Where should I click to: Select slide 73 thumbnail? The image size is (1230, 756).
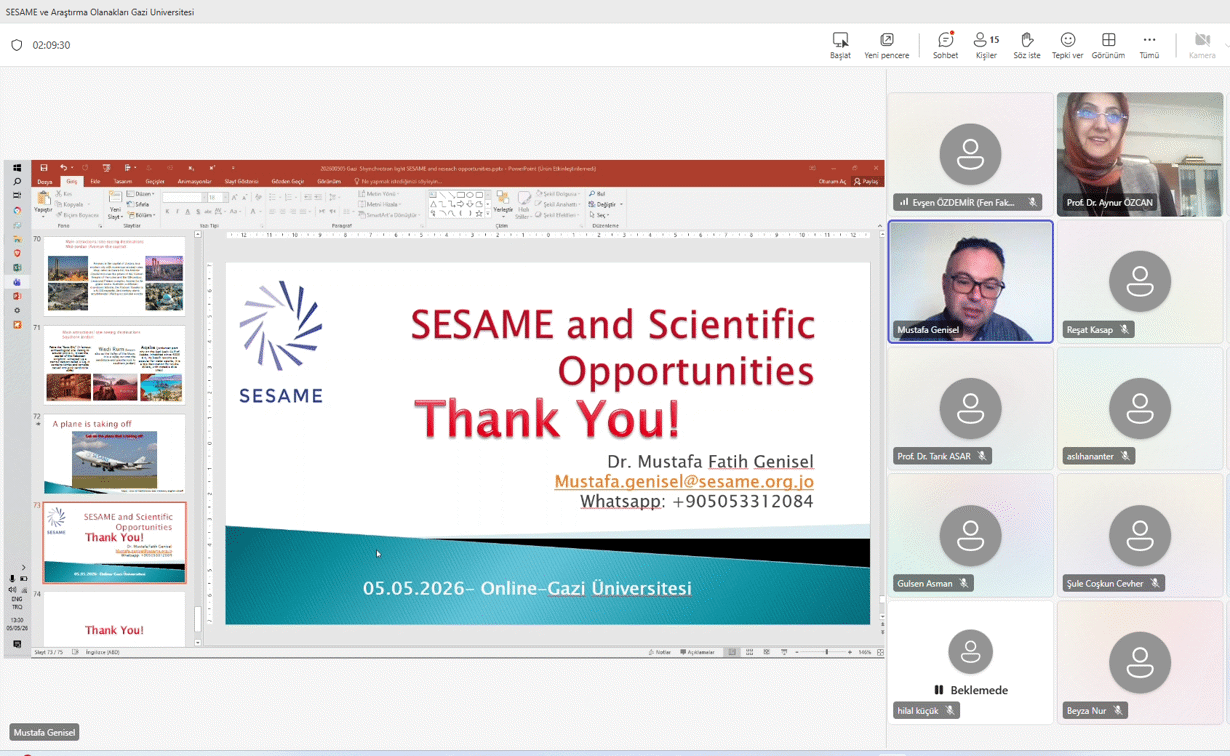(x=114, y=542)
